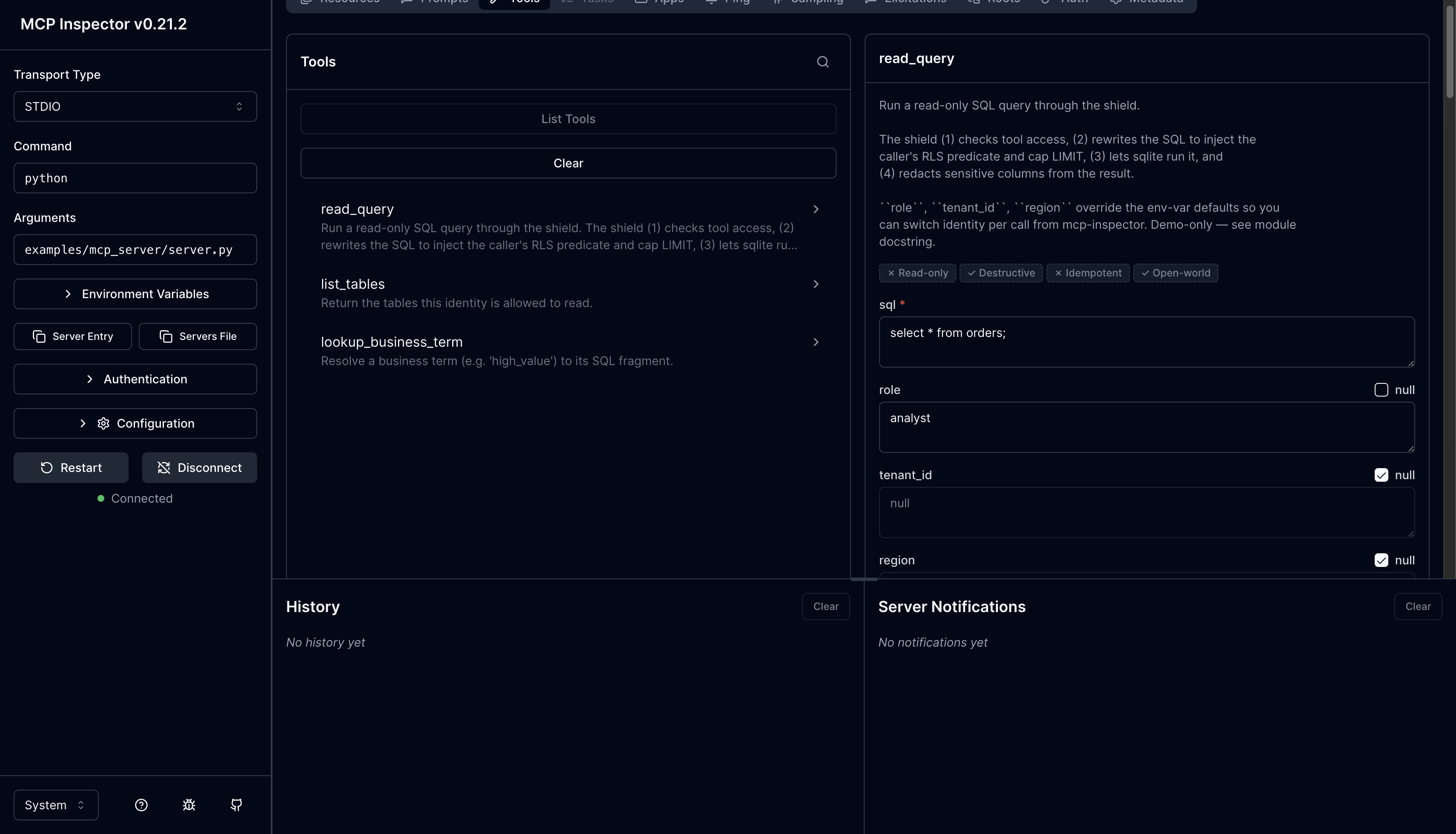Uncheck the tenant_id null checkbox
Screen dimensions: 1456x834
pos(1381,475)
